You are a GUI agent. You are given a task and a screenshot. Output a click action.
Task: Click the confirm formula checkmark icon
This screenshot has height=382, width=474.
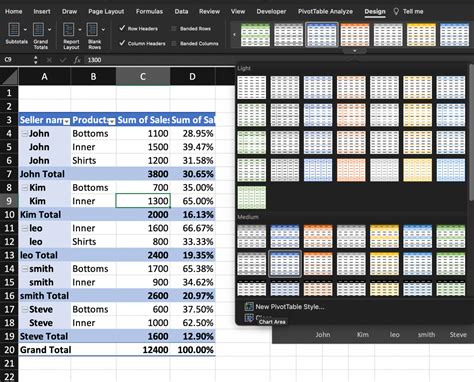pyautogui.click(x=63, y=60)
